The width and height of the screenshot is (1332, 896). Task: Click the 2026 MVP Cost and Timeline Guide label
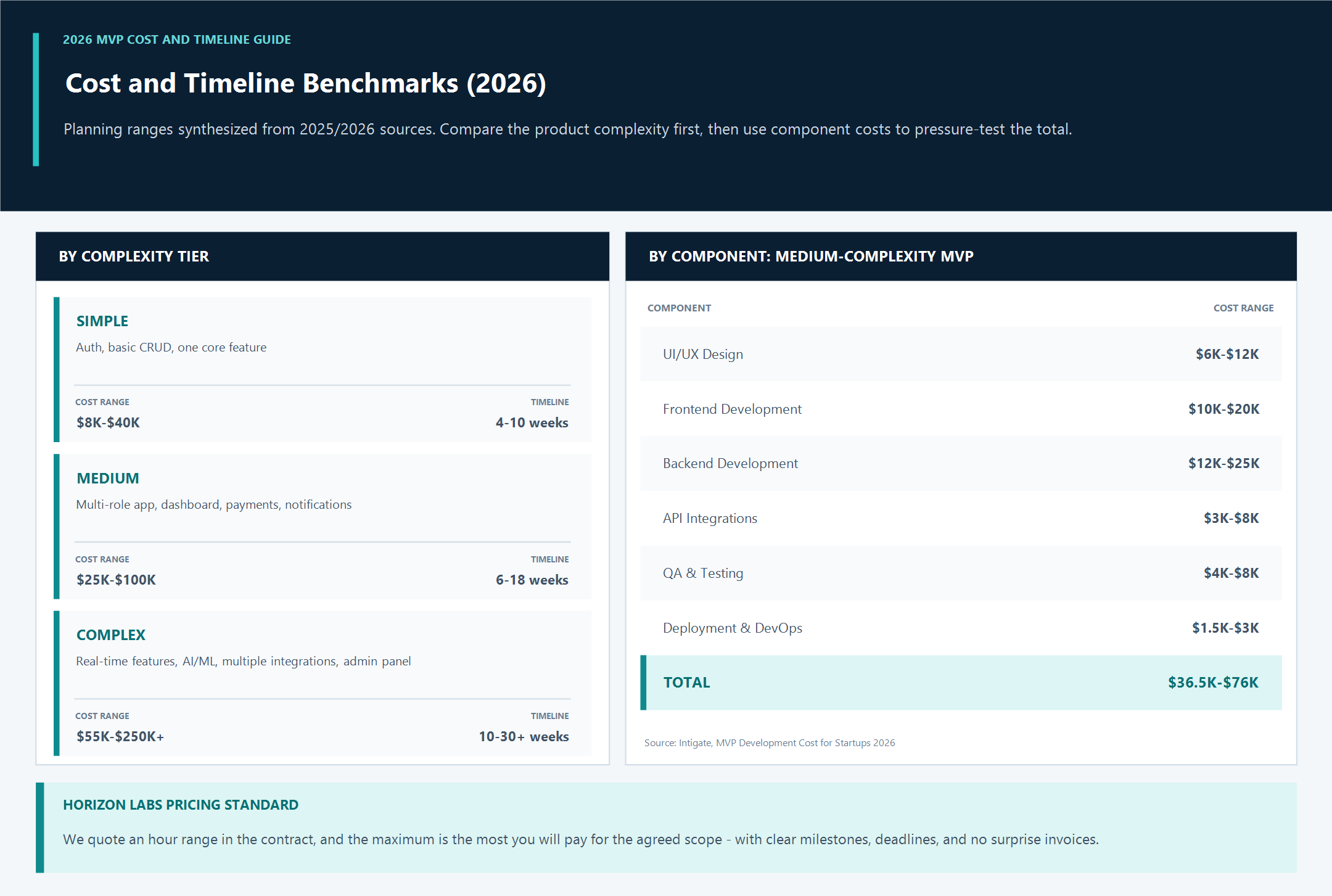[177, 39]
